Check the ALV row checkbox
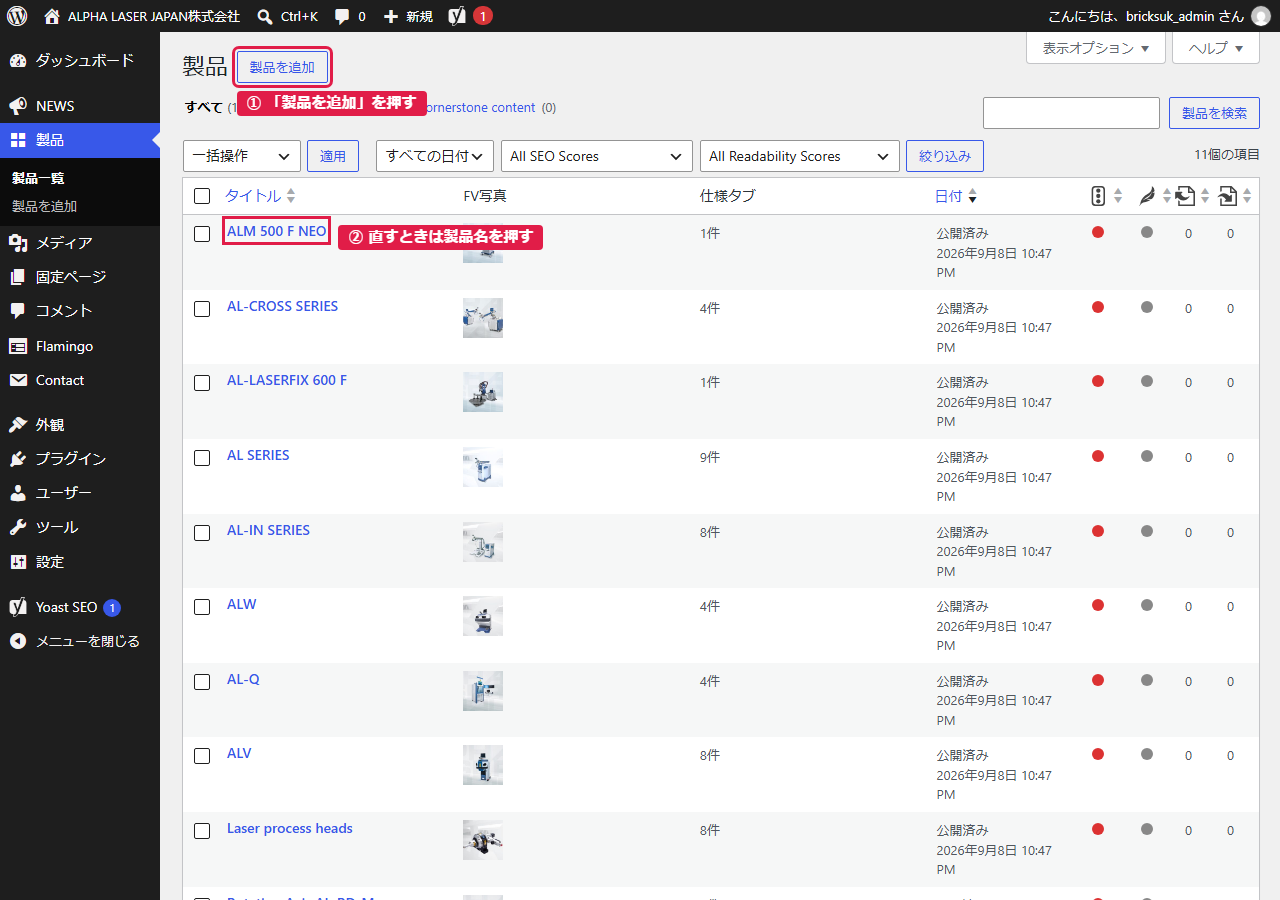The width and height of the screenshot is (1280, 900). coord(202,756)
